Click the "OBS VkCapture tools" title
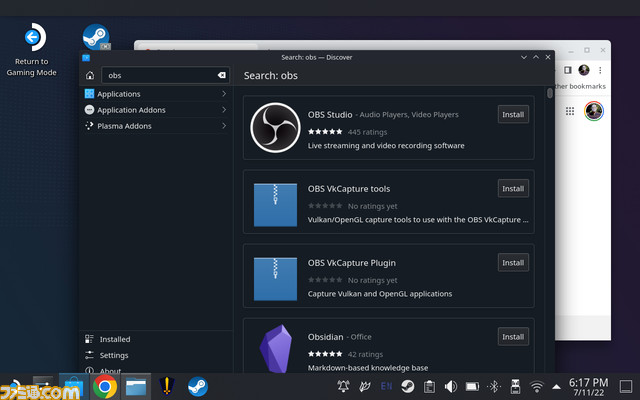The height and width of the screenshot is (400, 640). click(349, 189)
